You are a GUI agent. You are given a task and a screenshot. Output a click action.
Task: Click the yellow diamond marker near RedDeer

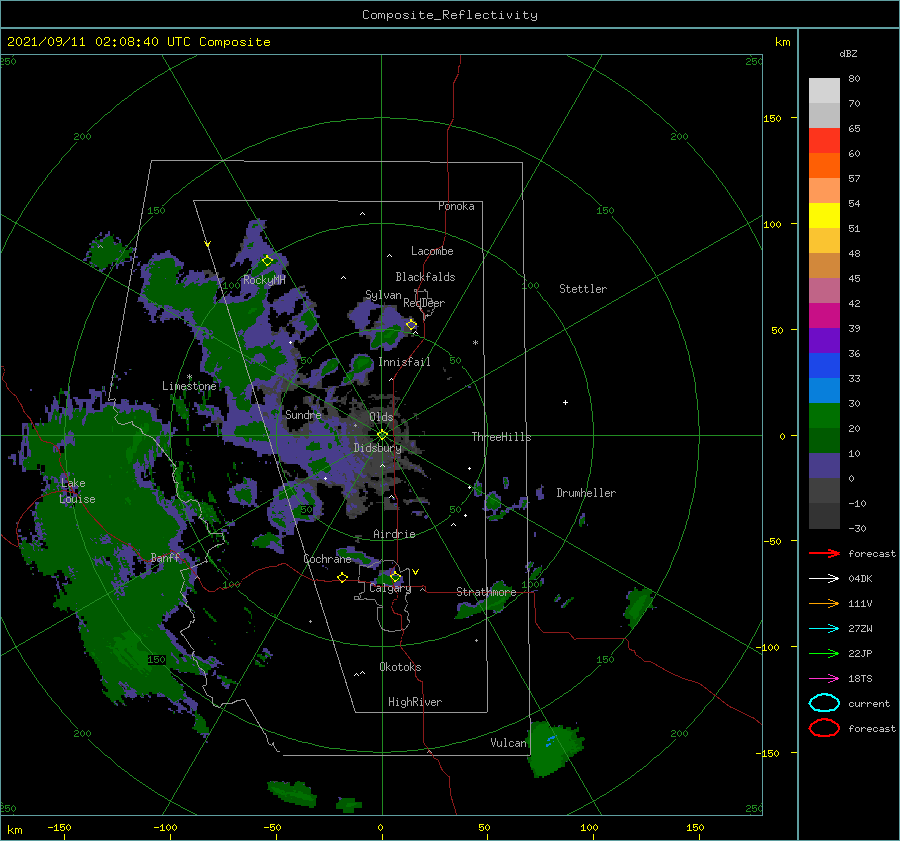click(411, 325)
